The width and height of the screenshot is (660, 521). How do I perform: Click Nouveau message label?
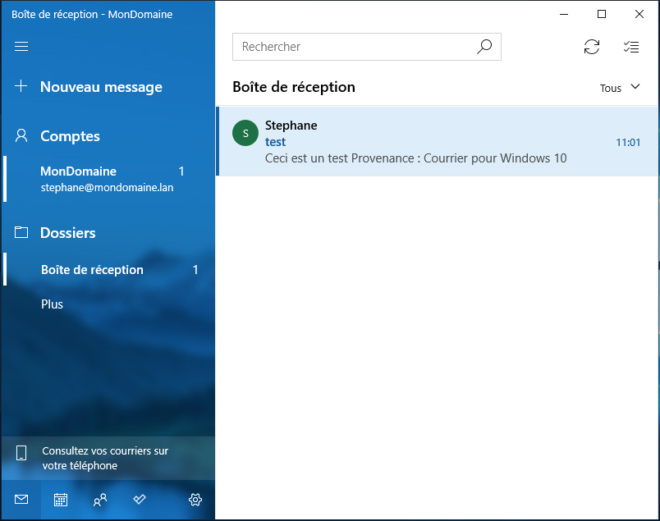point(101,87)
